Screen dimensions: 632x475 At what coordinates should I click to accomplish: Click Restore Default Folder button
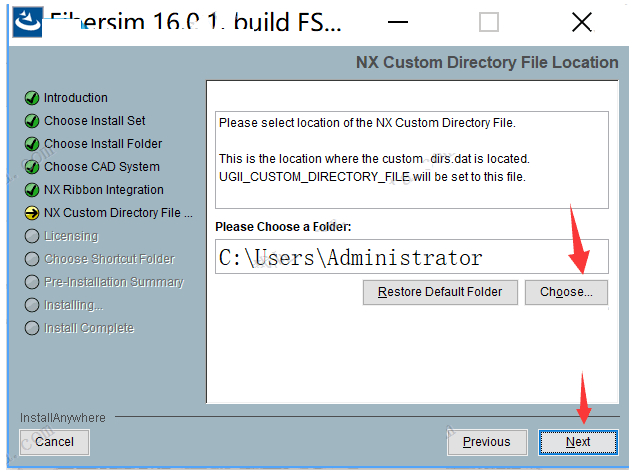click(x=440, y=292)
